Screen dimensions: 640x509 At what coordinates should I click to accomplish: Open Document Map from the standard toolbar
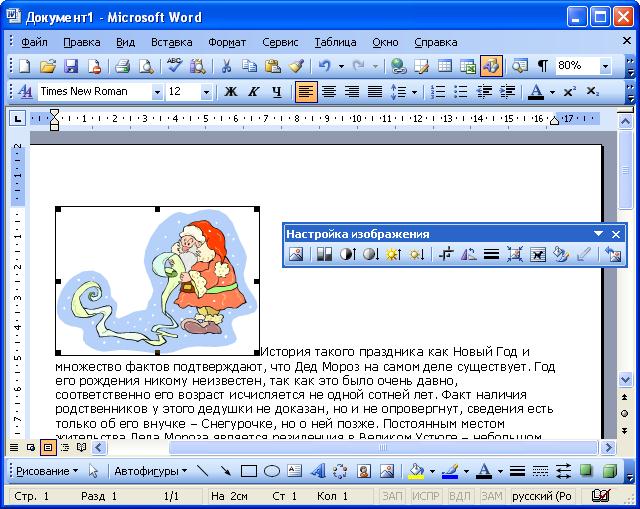click(x=520, y=66)
